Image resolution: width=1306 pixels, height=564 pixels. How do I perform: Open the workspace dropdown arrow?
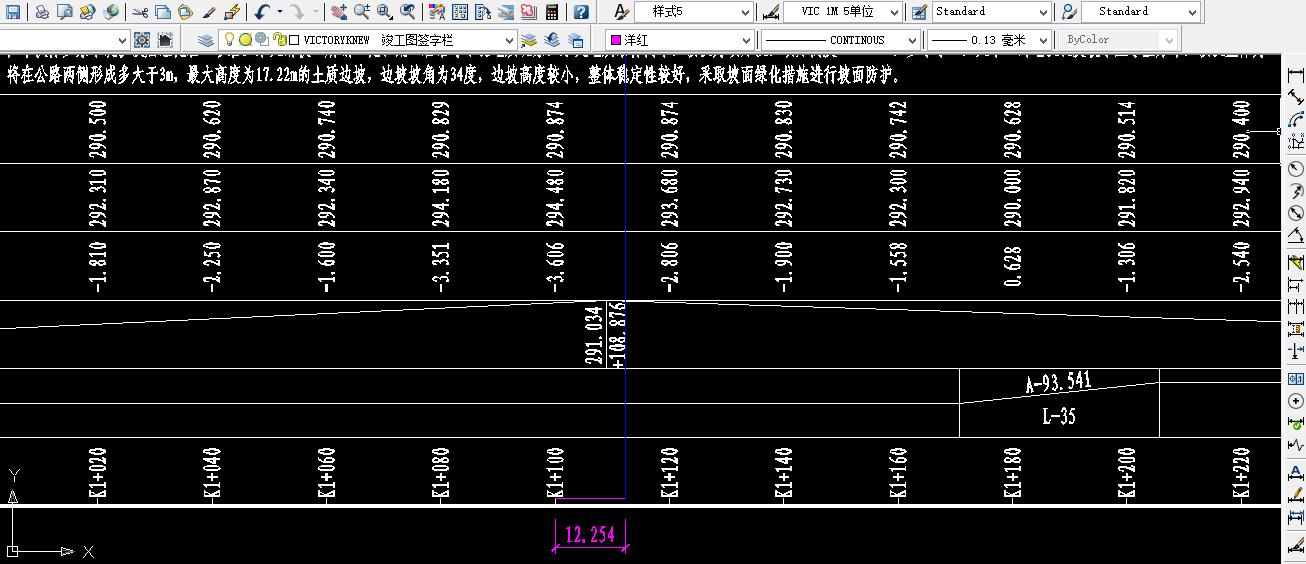click(124, 40)
